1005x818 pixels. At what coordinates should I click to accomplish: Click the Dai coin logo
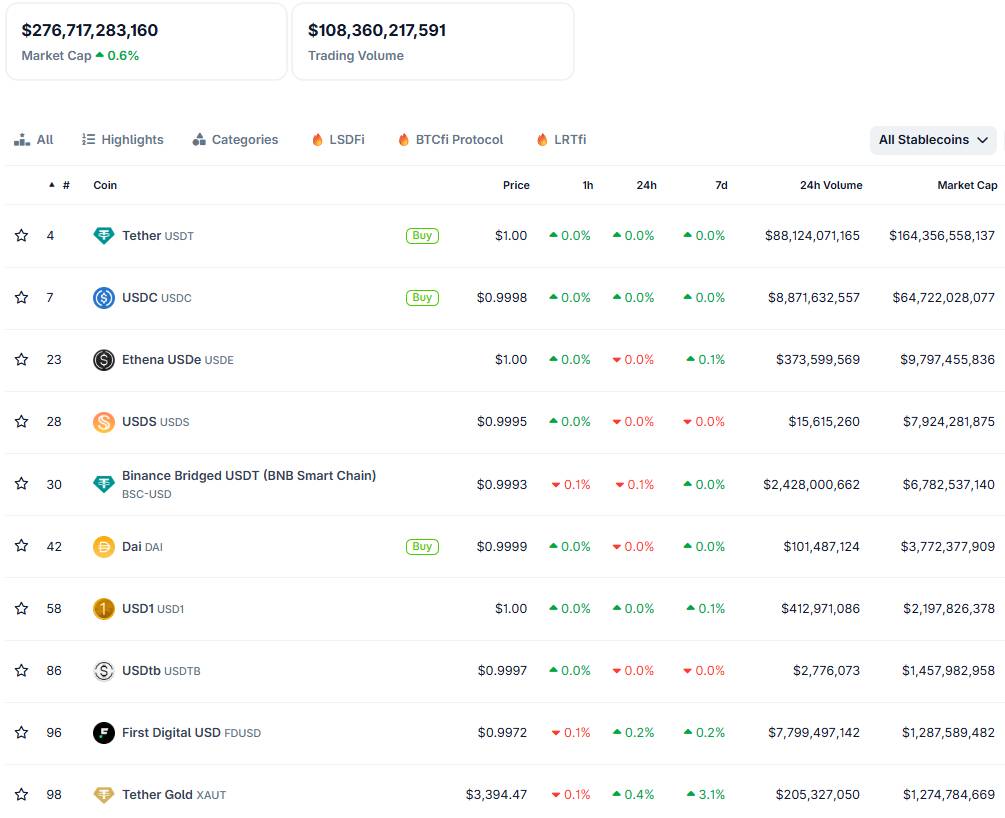pyautogui.click(x=104, y=546)
